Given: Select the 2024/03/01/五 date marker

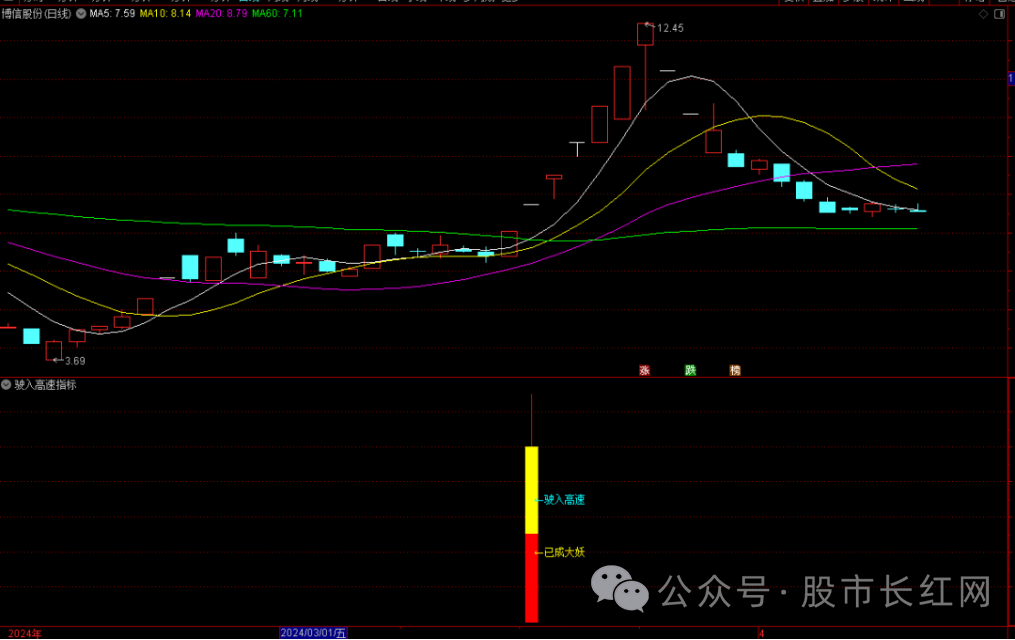Looking at the screenshot, I should click(314, 633).
